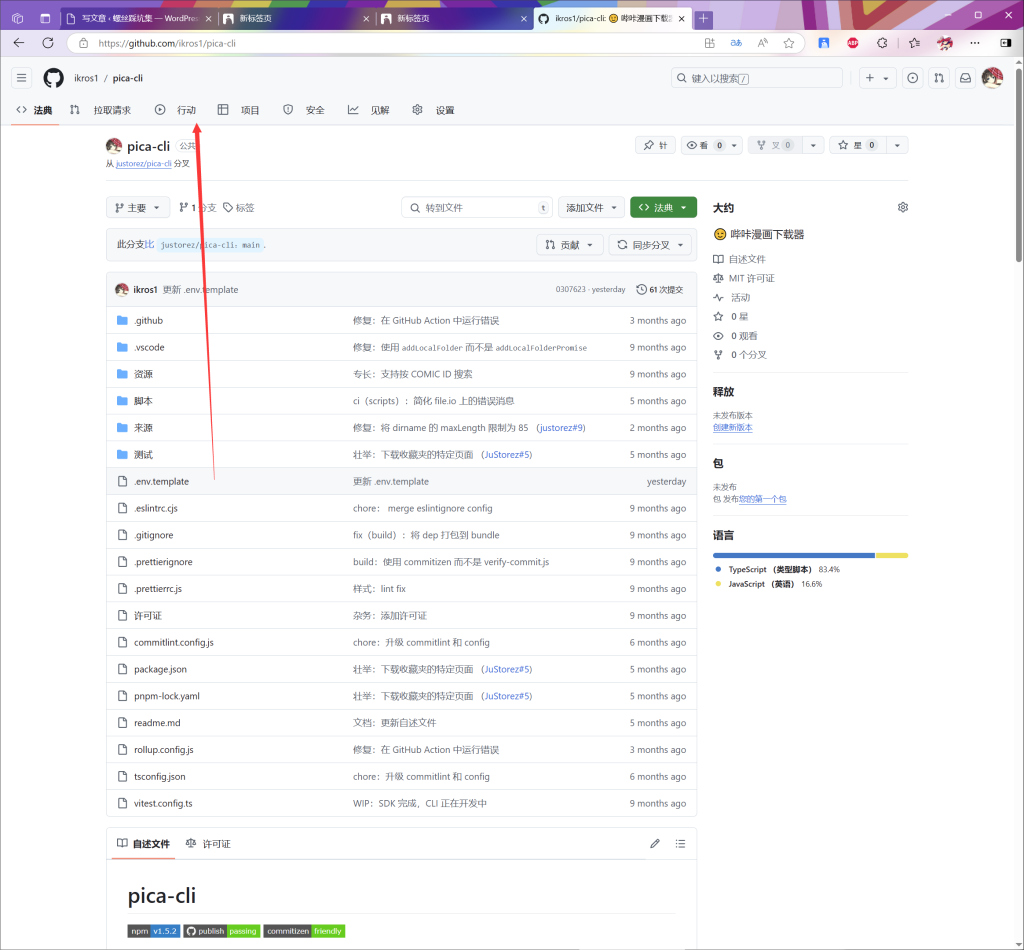Open the rollup.config.js file
This screenshot has height=950, width=1024.
tap(164, 750)
